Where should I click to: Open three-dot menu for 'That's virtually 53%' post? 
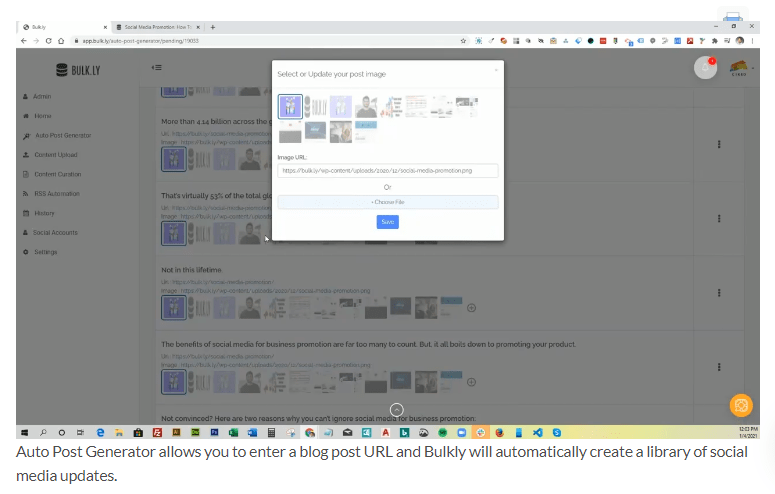tap(719, 219)
